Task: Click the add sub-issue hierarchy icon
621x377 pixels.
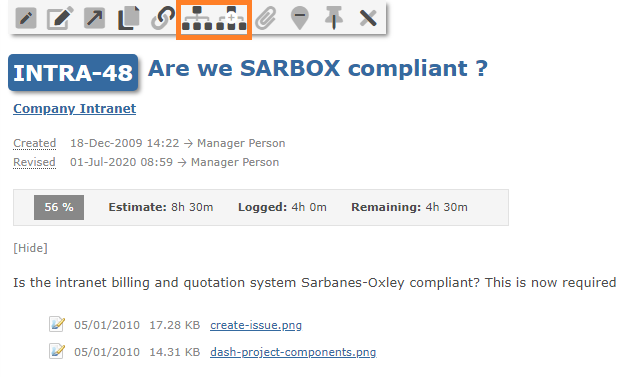Action: coord(231,18)
